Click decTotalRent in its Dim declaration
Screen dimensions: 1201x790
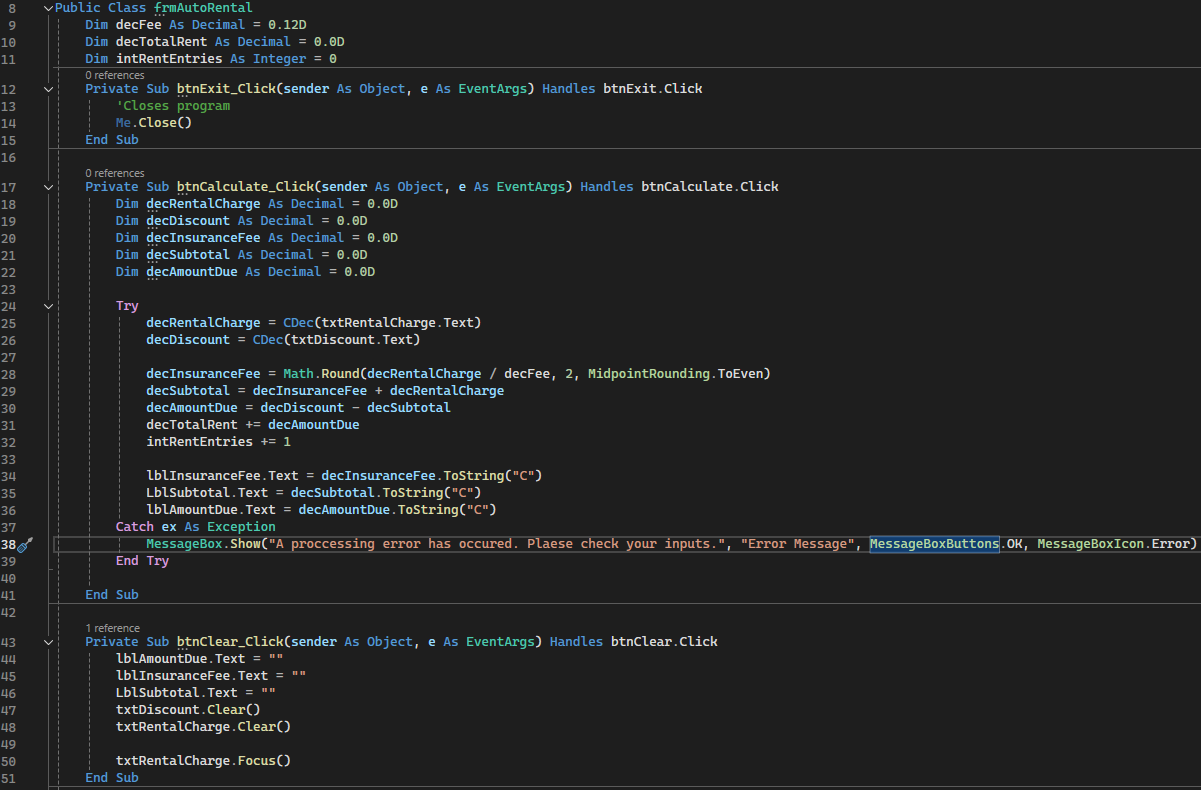[x=161, y=42]
